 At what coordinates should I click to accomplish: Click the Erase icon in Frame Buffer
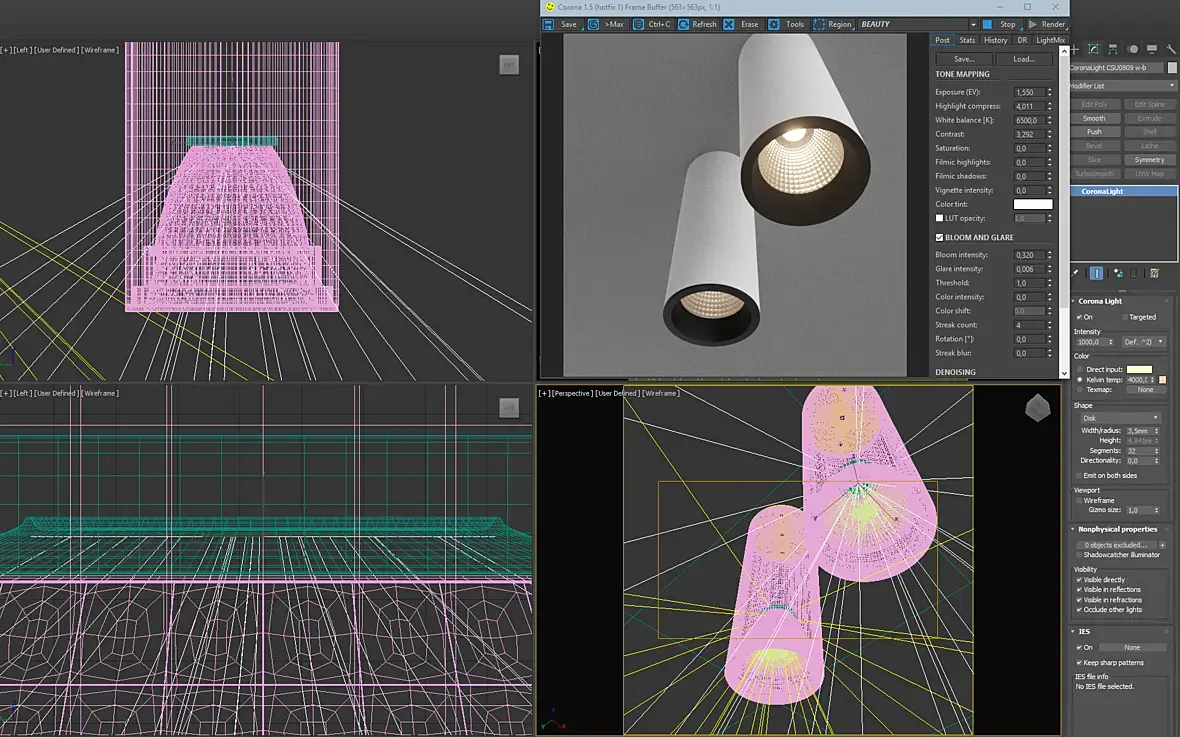point(729,24)
